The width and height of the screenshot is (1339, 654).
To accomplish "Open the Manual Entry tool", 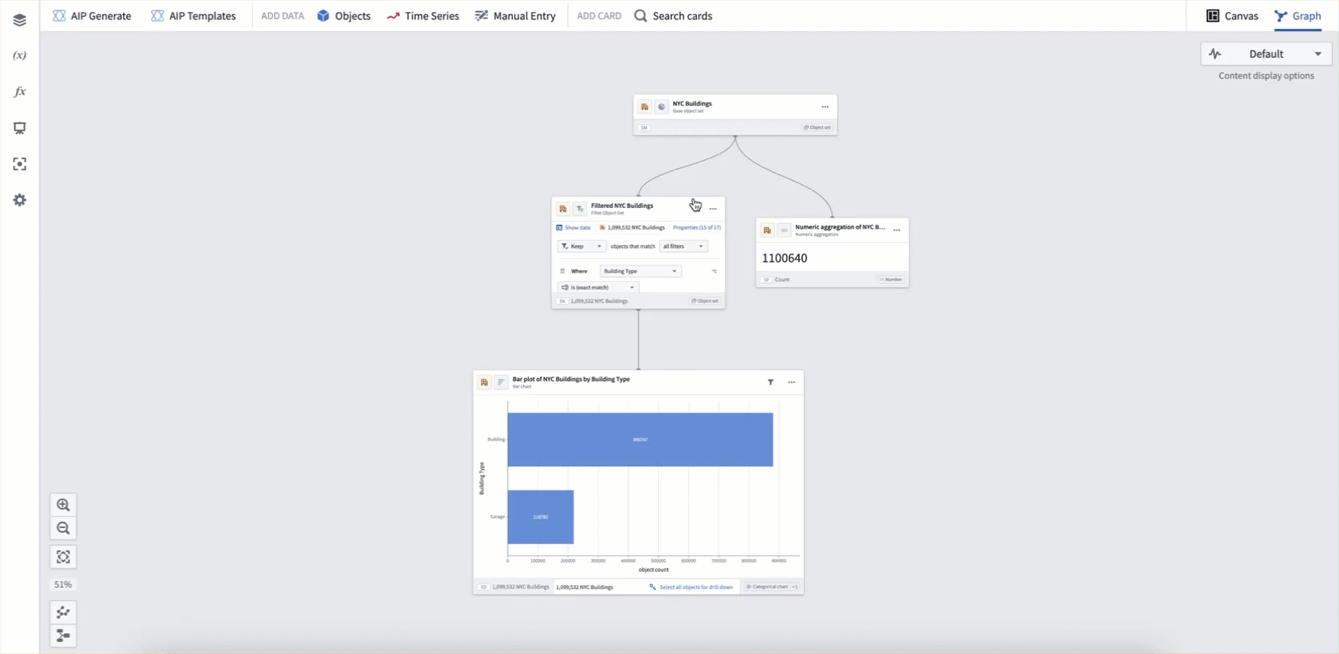I will pyautogui.click(x=515, y=15).
